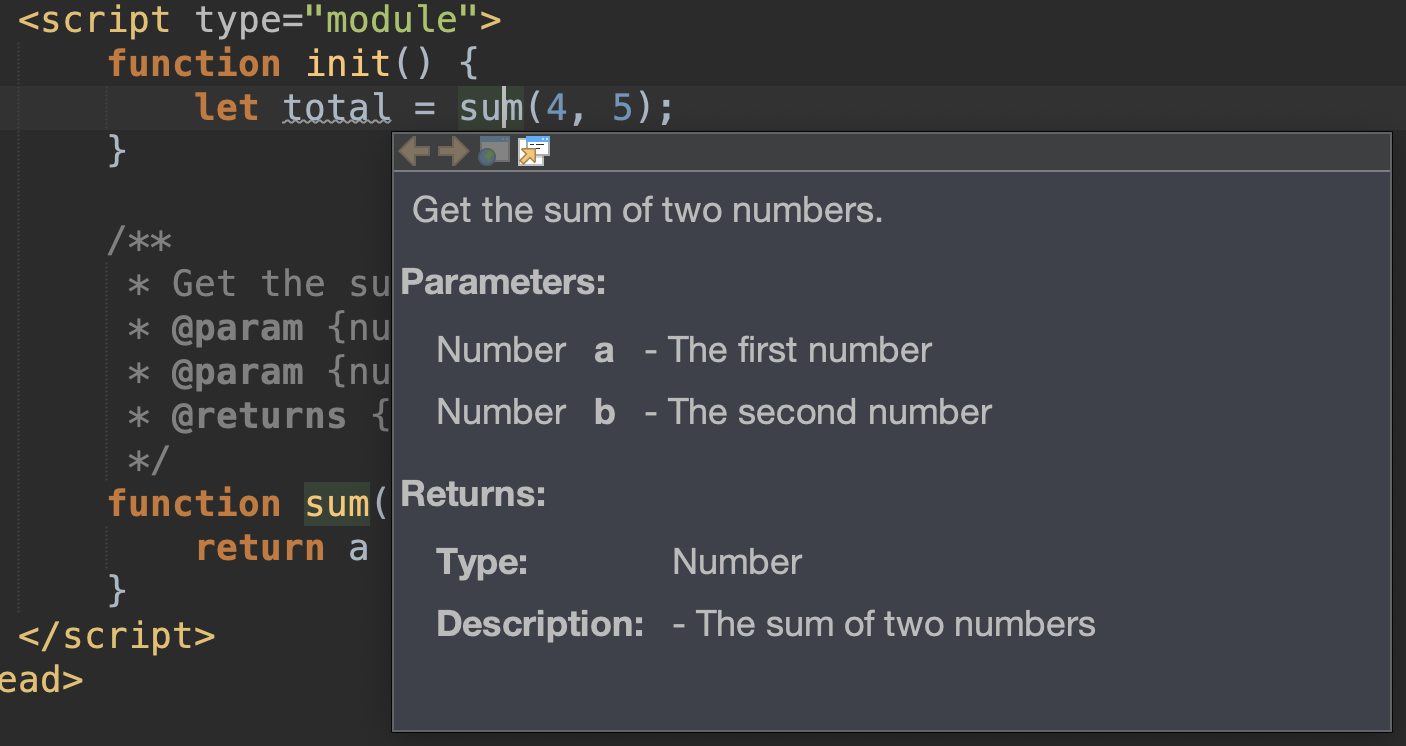Select text "Get the sum of two numbers."

[647, 210]
